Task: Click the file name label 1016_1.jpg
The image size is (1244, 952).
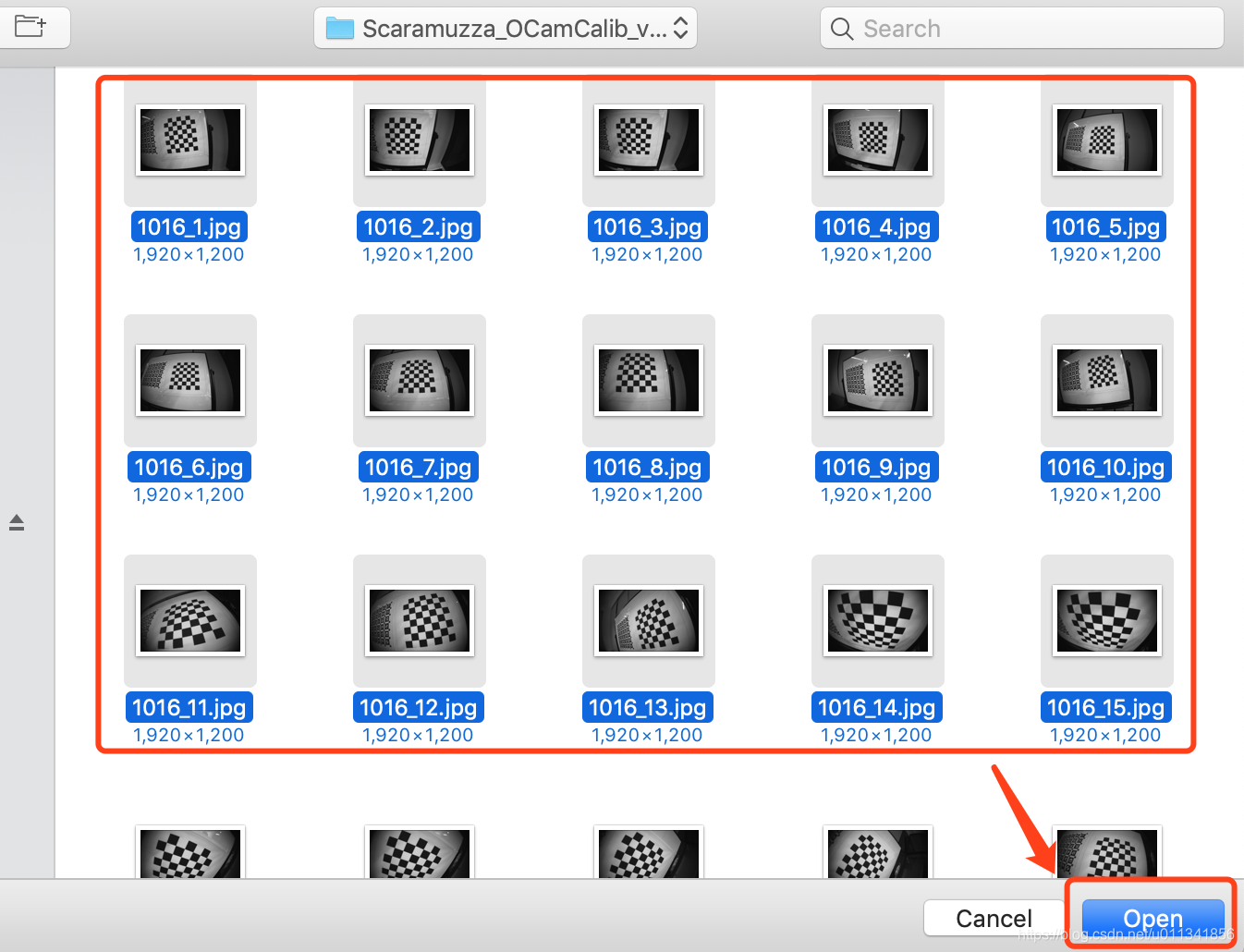Action: [x=189, y=226]
